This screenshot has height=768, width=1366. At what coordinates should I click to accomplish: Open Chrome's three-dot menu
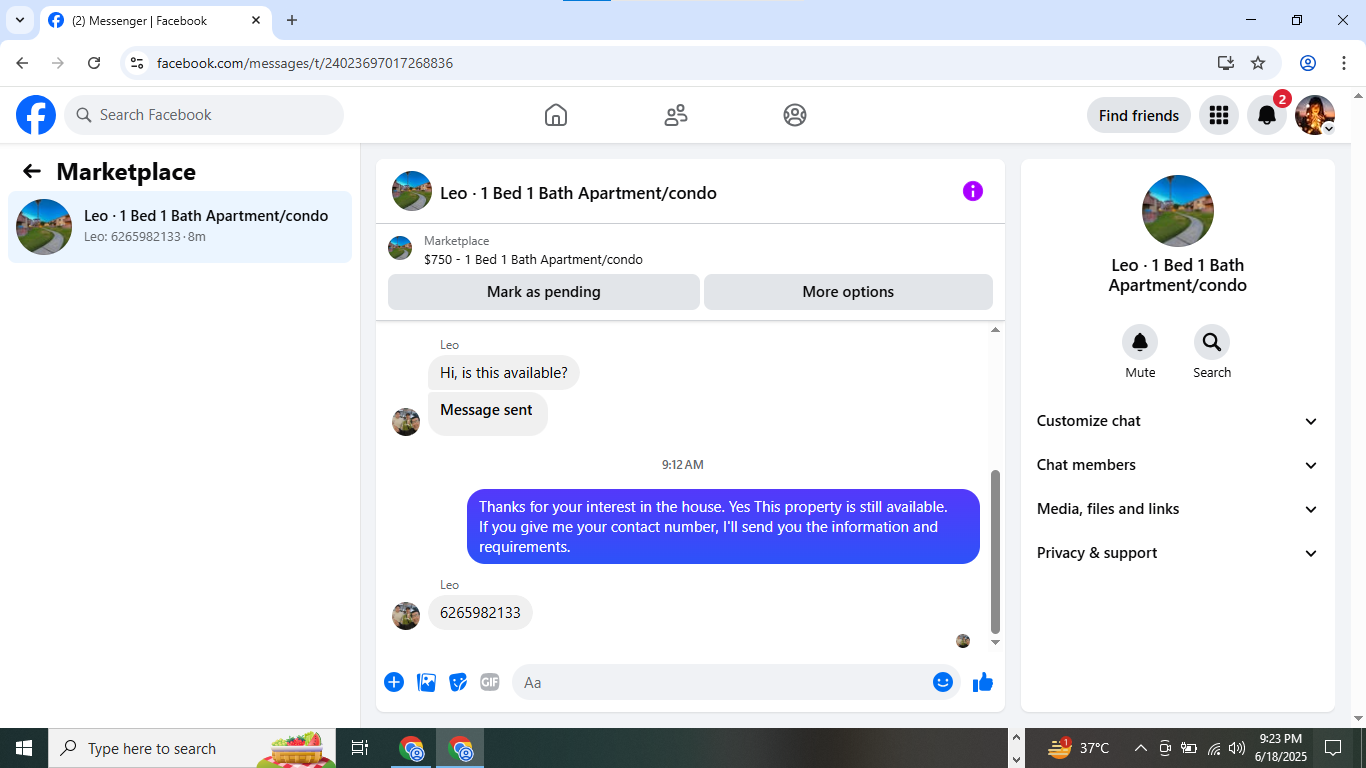click(1344, 63)
